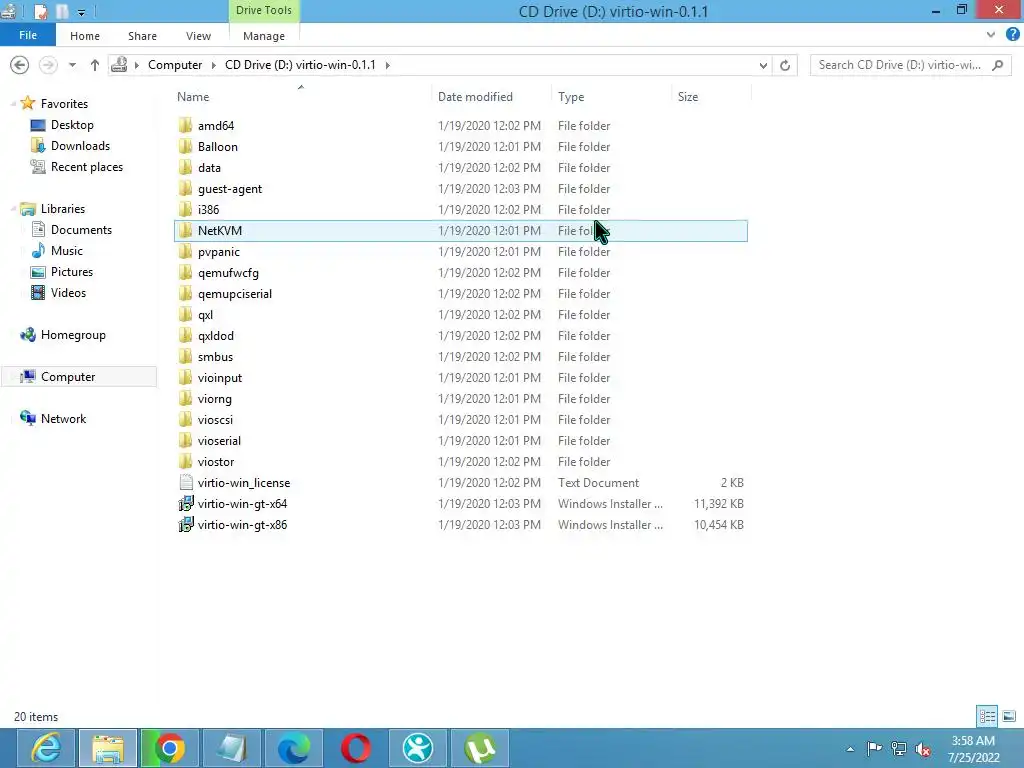Select the NetKVM folder row
This screenshot has height=768, width=1024.
tap(461, 231)
